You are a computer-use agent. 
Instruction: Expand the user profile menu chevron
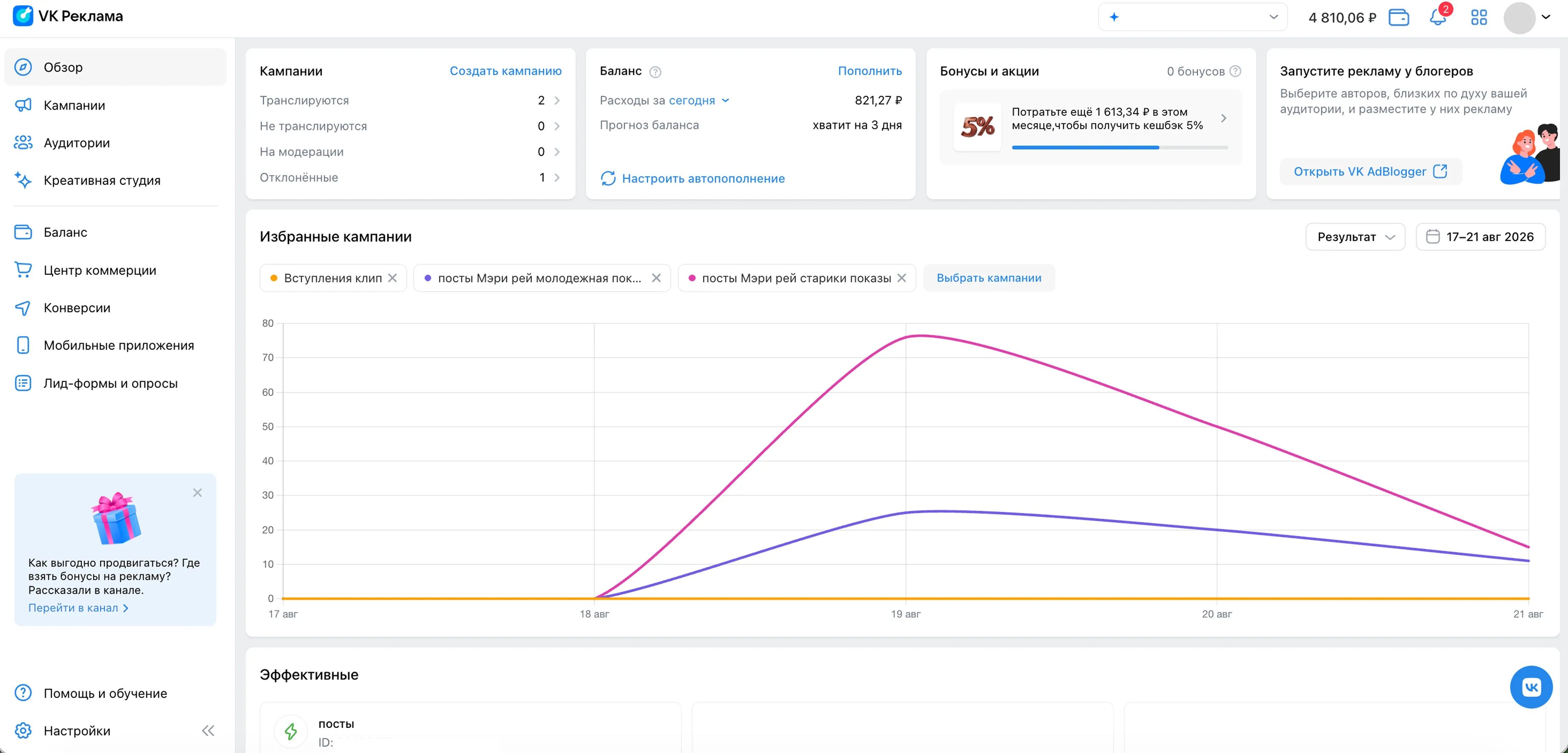pyautogui.click(x=1546, y=17)
